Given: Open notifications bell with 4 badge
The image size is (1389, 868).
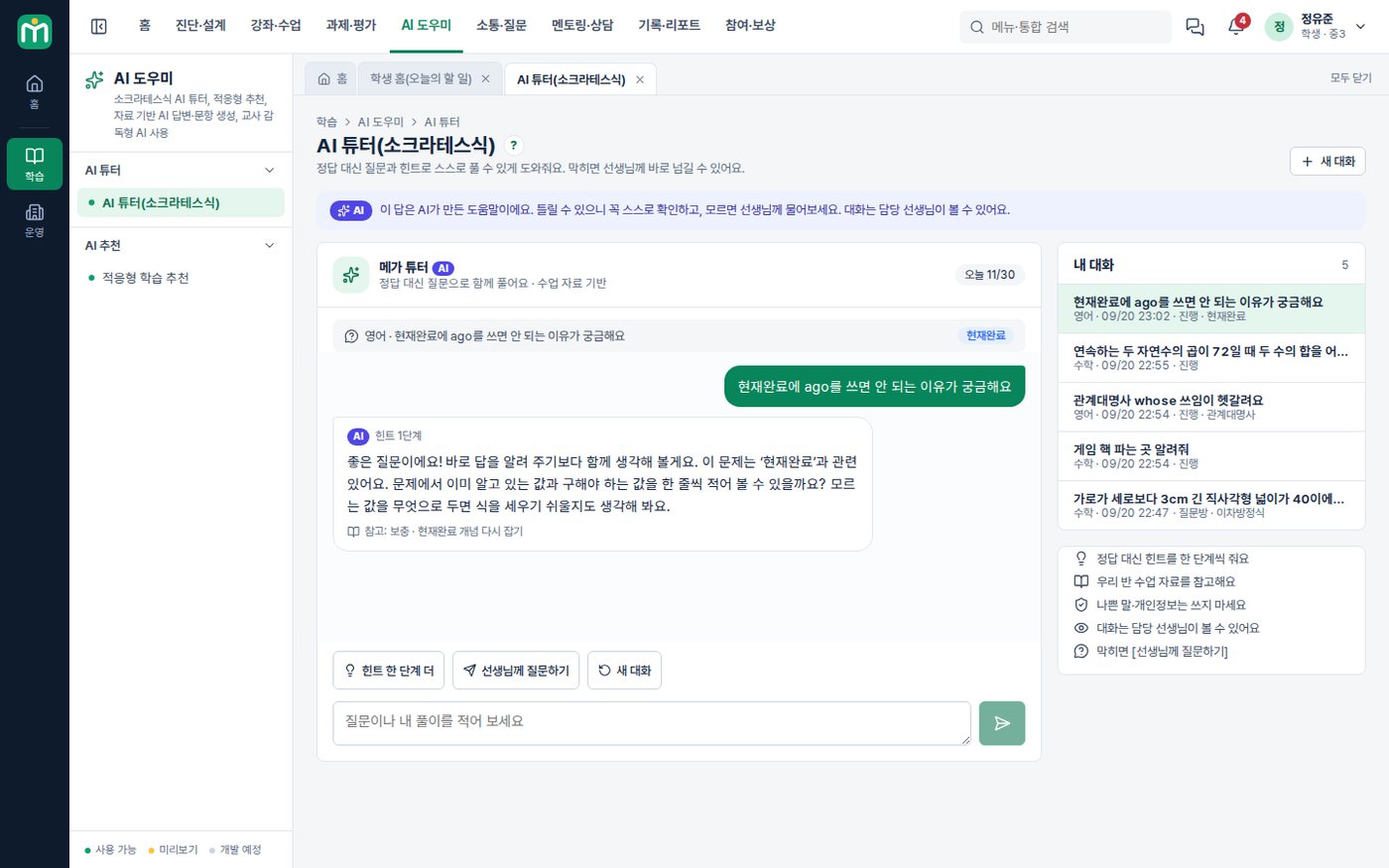Looking at the screenshot, I should (x=1236, y=26).
